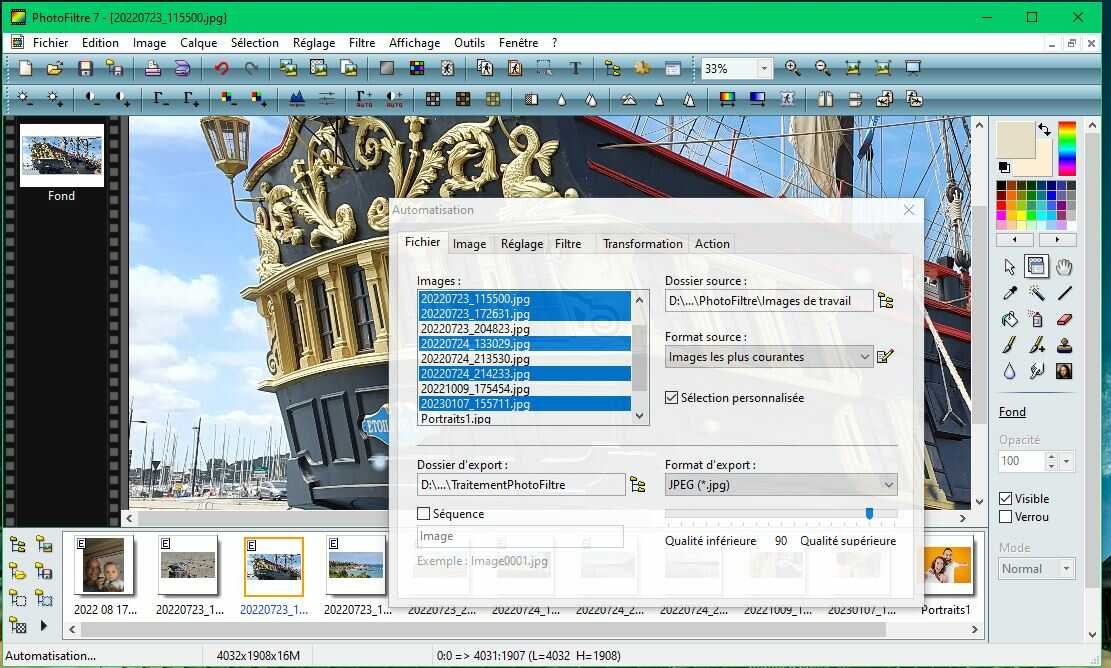
Task: Click the Fond layer label link
Action: point(1013,412)
